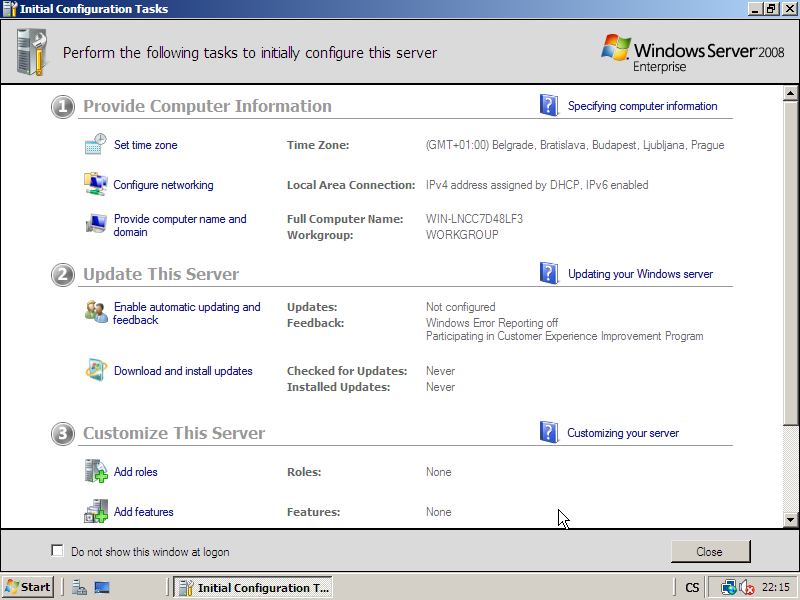The image size is (800, 600).
Task: Open the Add roles link
Action: coord(136,472)
